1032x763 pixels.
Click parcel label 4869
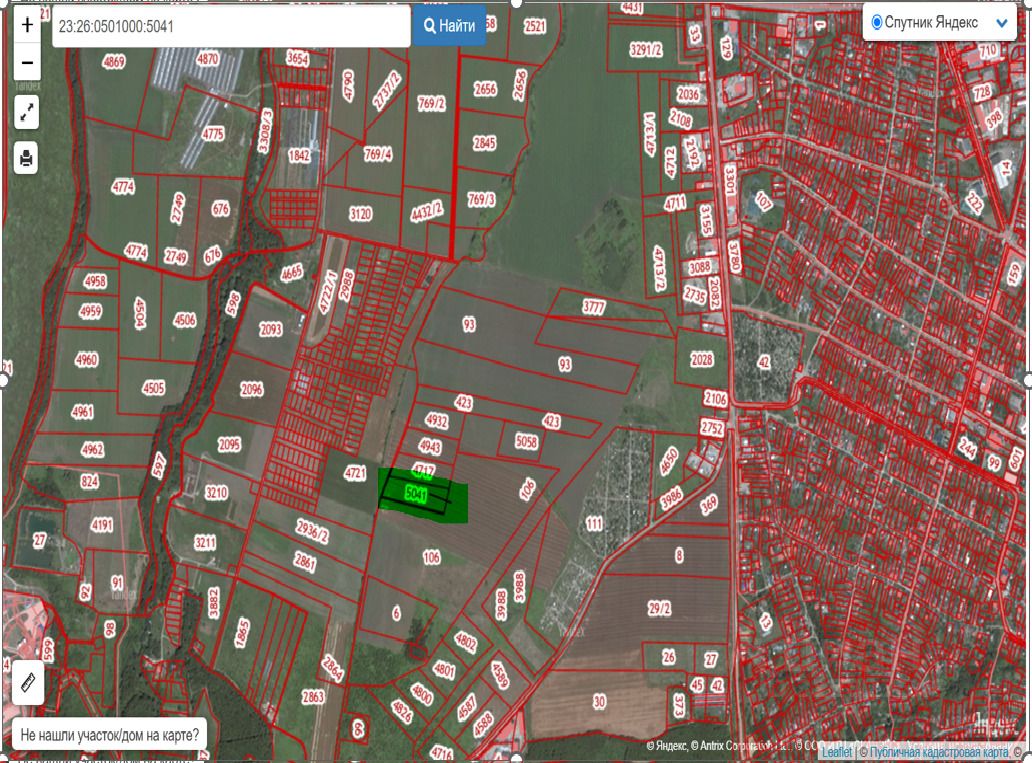tap(114, 62)
